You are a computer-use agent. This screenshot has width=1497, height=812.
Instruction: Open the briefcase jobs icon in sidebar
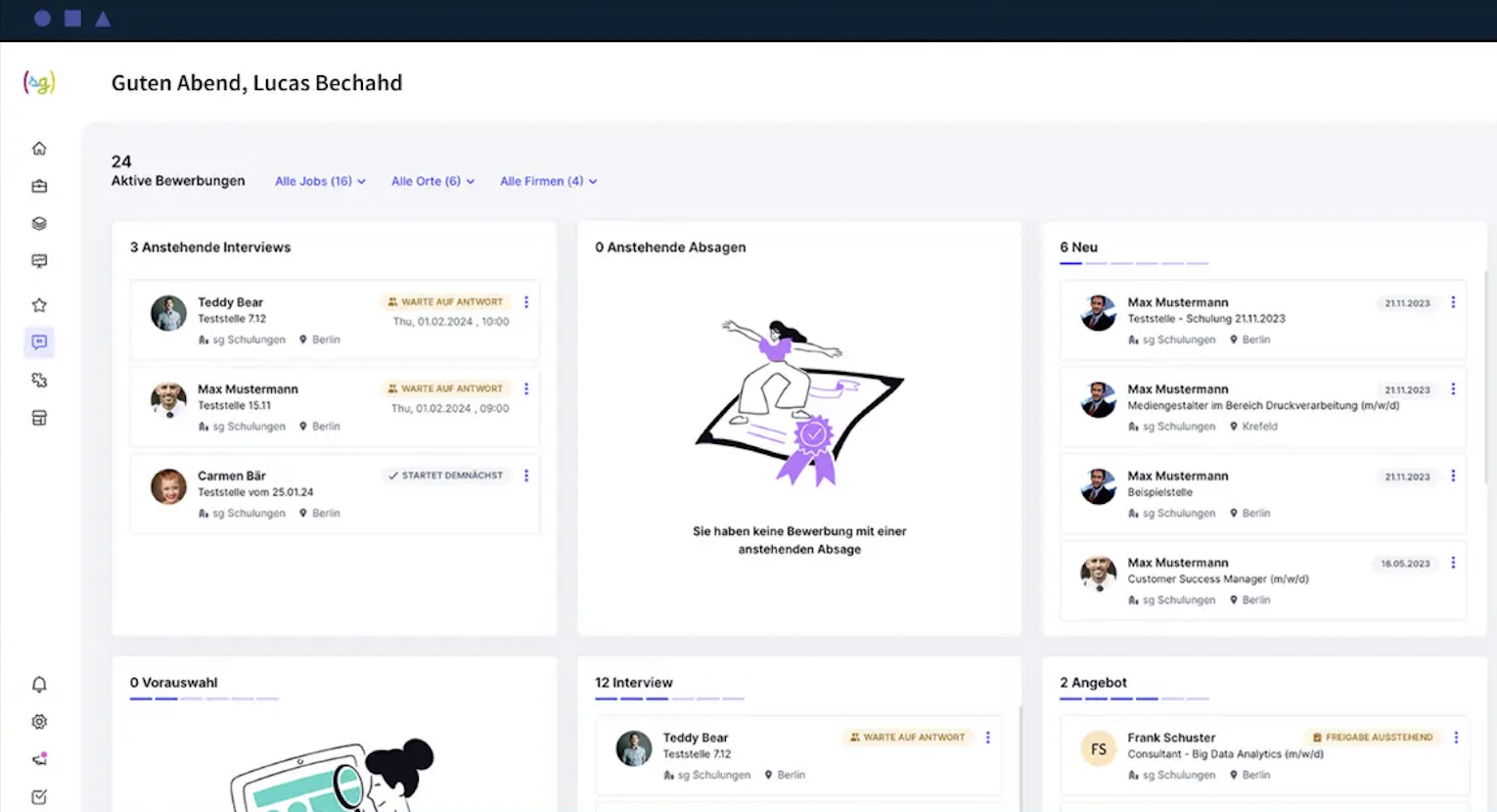coord(39,186)
